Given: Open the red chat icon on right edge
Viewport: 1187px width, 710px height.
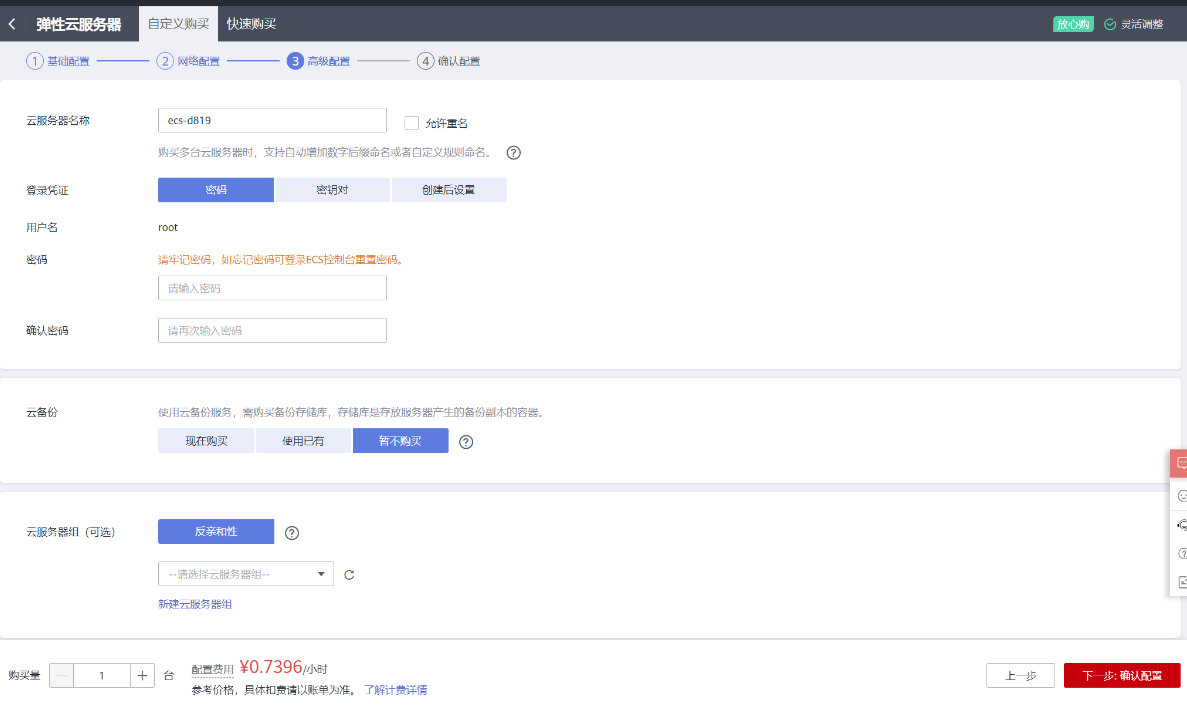Looking at the screenshot, I should coord(1181,463).
